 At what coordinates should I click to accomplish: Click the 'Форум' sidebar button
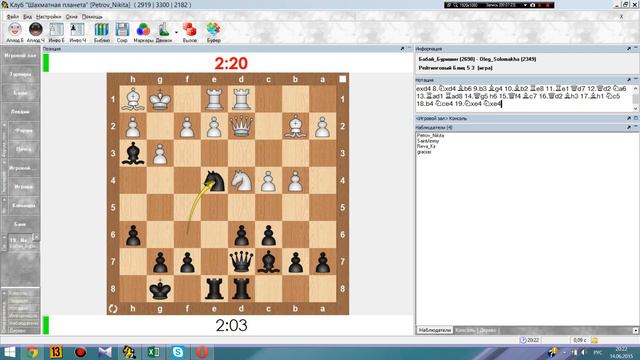click(23, 131)
